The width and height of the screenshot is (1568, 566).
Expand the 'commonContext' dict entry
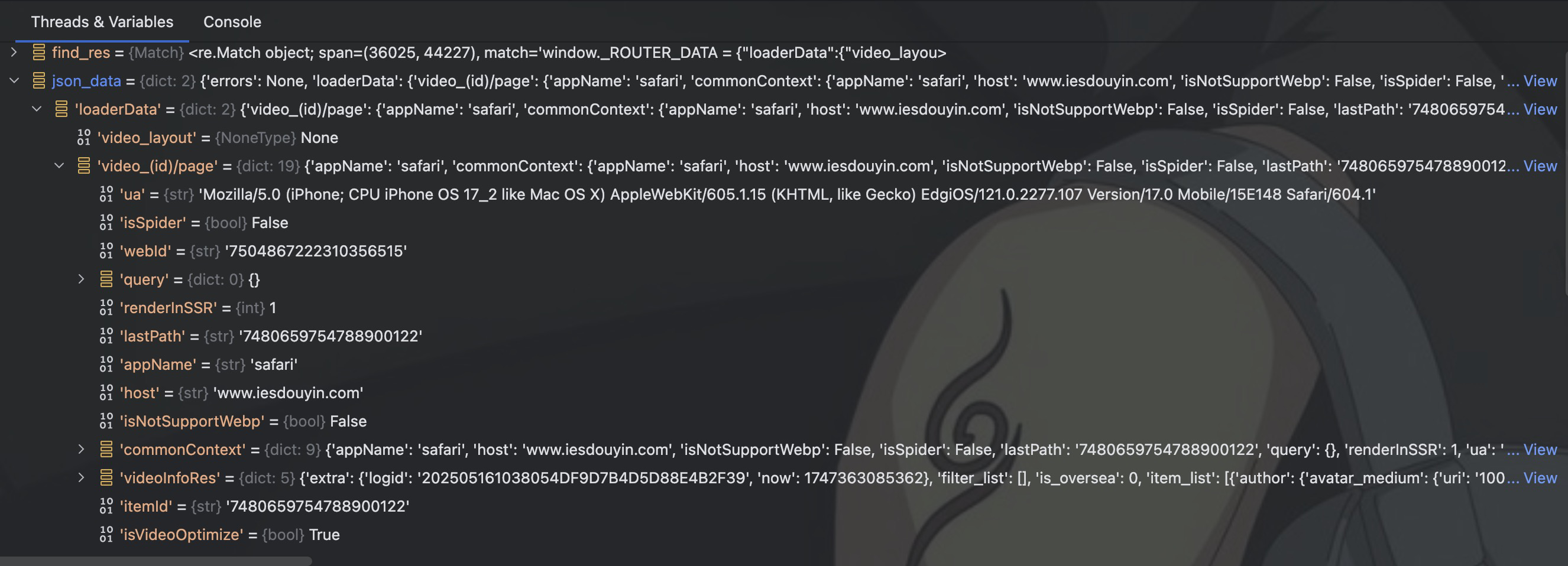81,449
